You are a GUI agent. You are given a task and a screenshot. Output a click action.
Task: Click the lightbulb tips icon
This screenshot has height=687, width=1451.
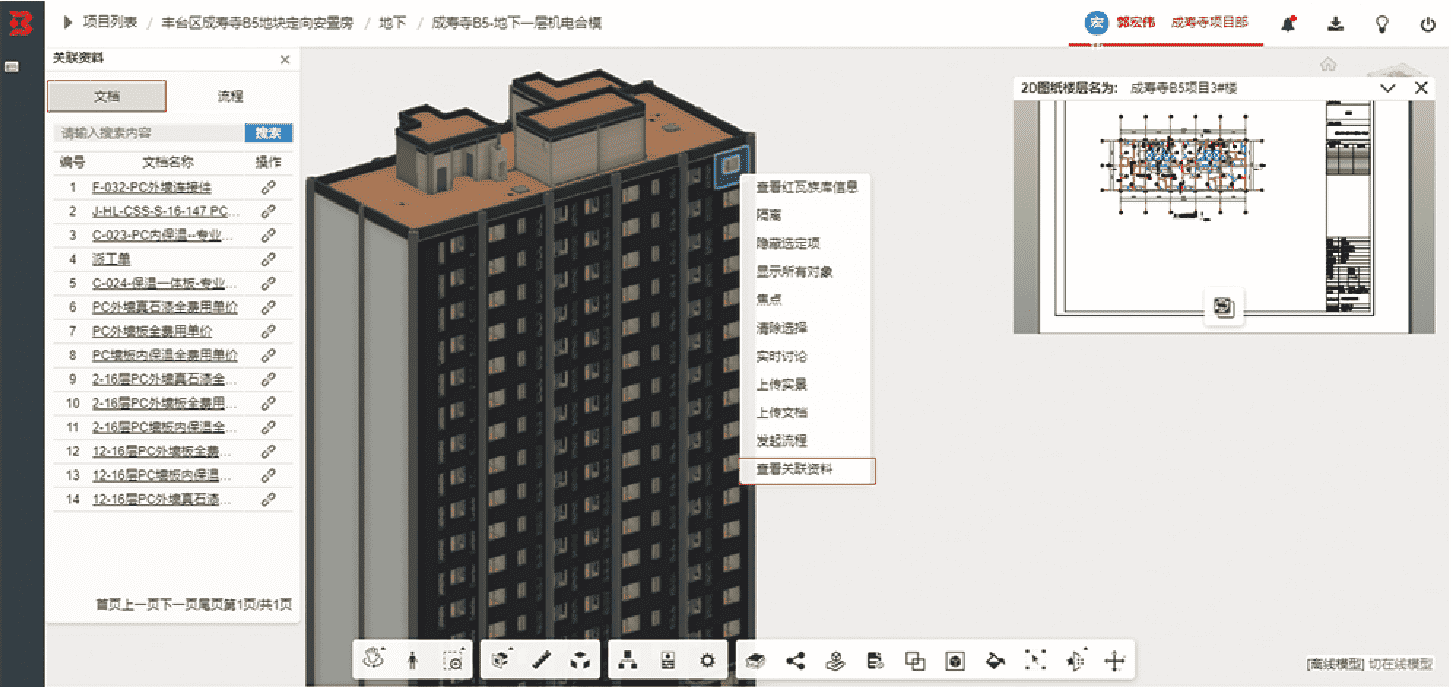pyautogui.click(x=1382, y=24)
